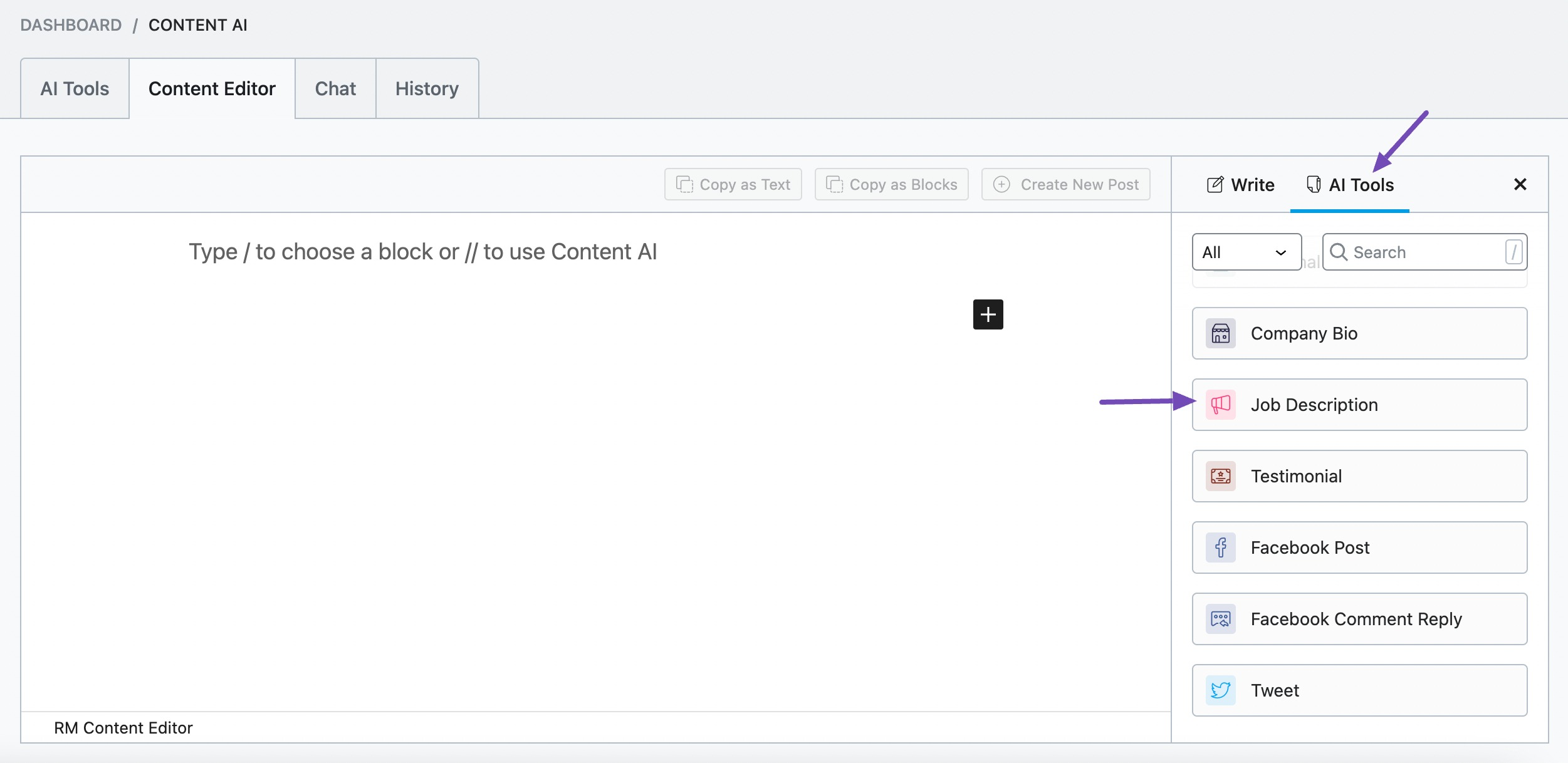Switch to the top AI Tools tab

click(75, 88)
